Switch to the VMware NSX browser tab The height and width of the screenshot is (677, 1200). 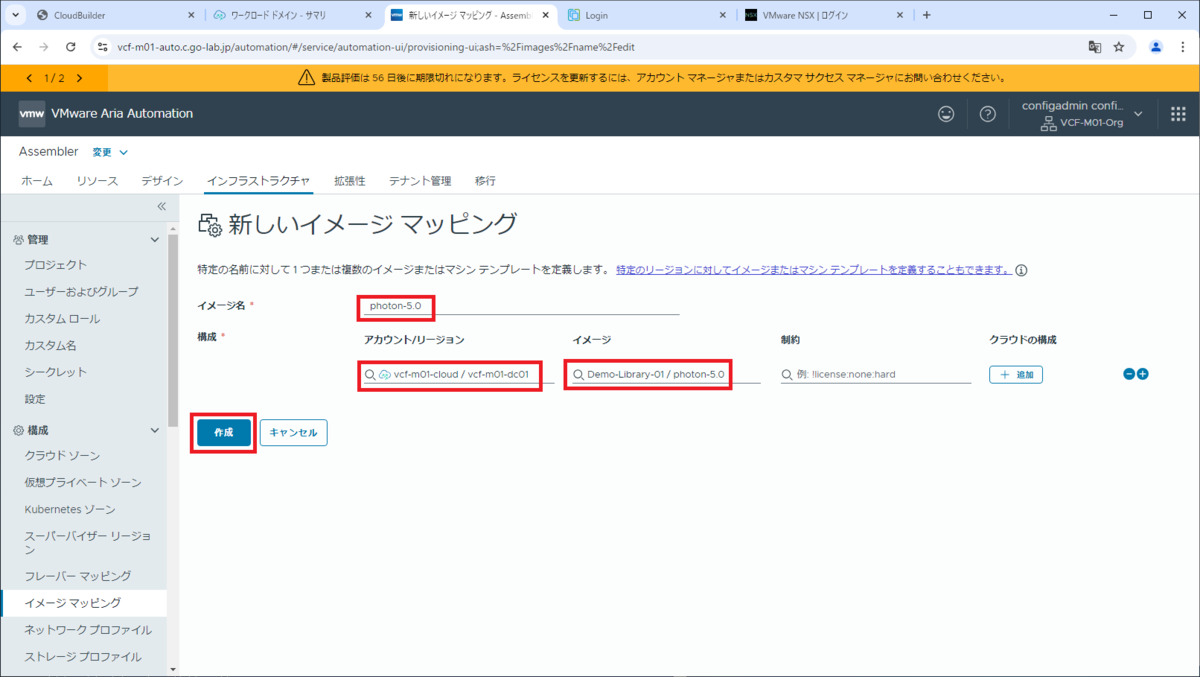click(823, 15)
